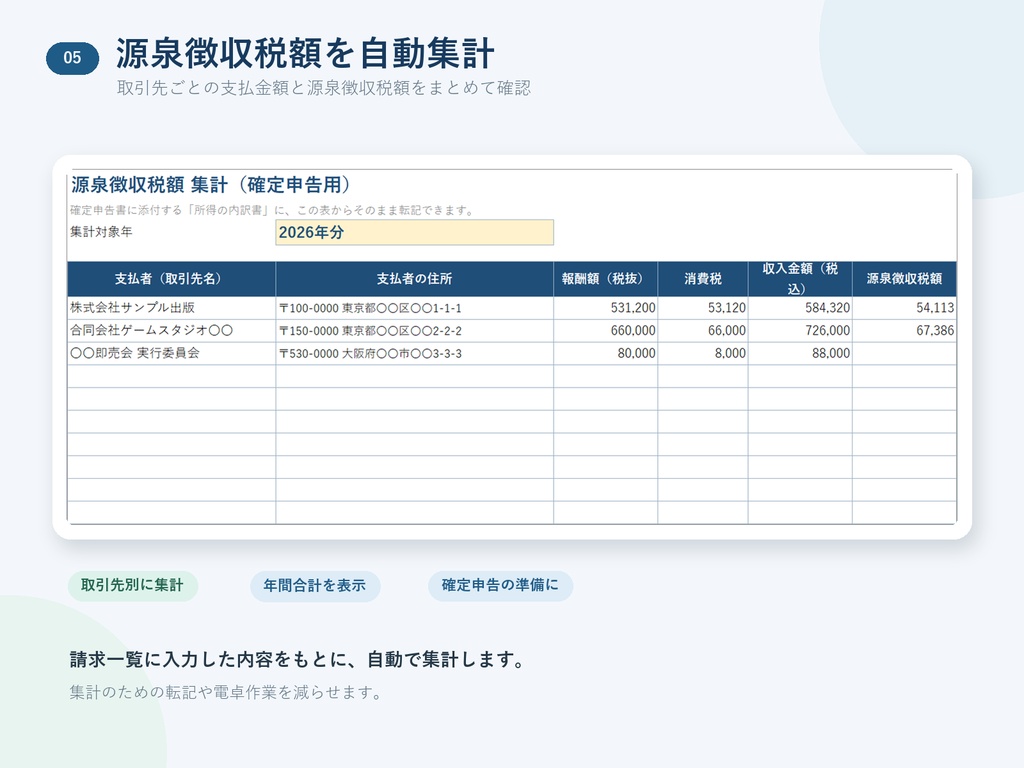
Task: Select the 8,000 consumption tax cell
Action: click(x=703, y=353)
